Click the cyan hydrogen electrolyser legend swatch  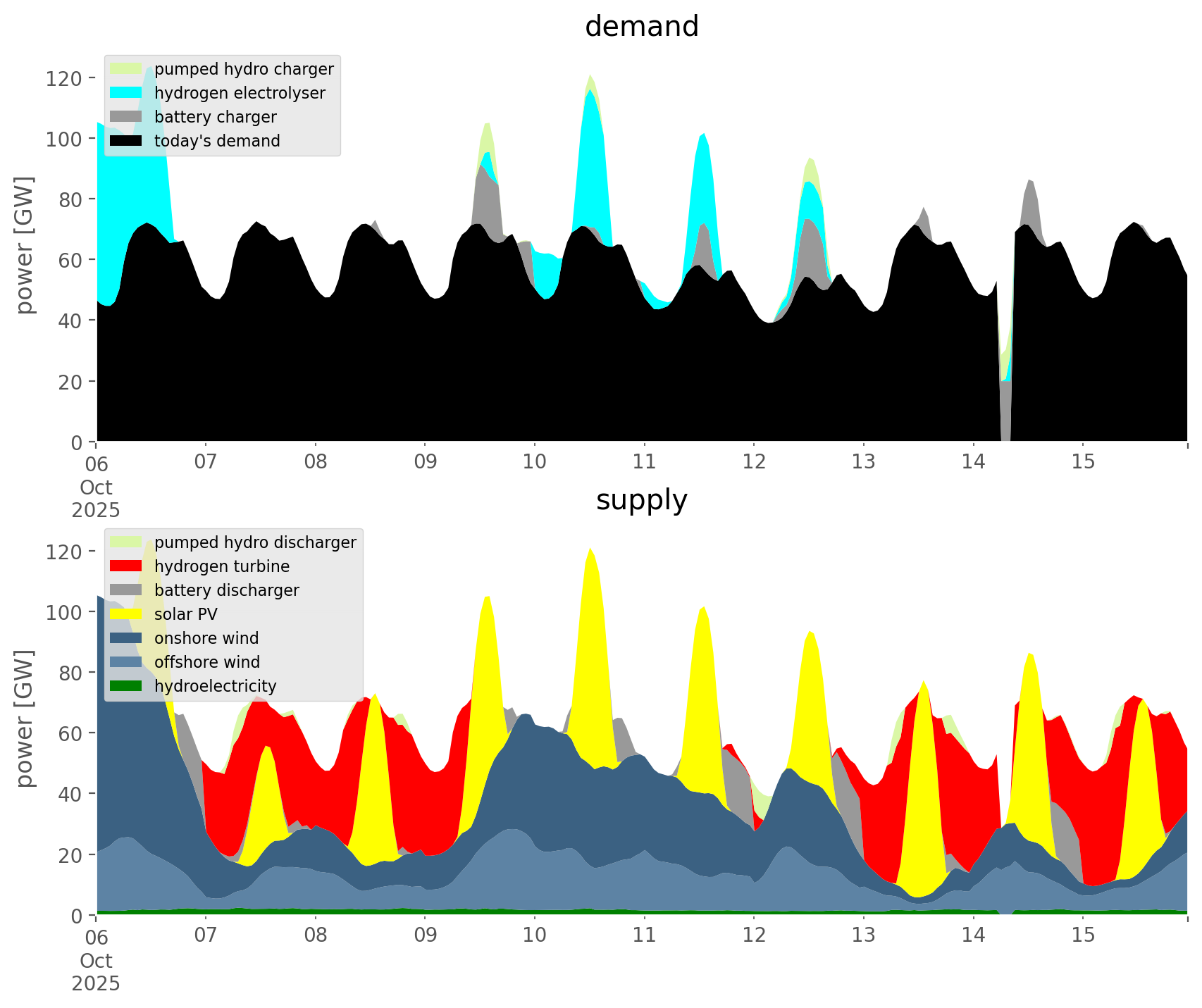(x=126, y=93)
